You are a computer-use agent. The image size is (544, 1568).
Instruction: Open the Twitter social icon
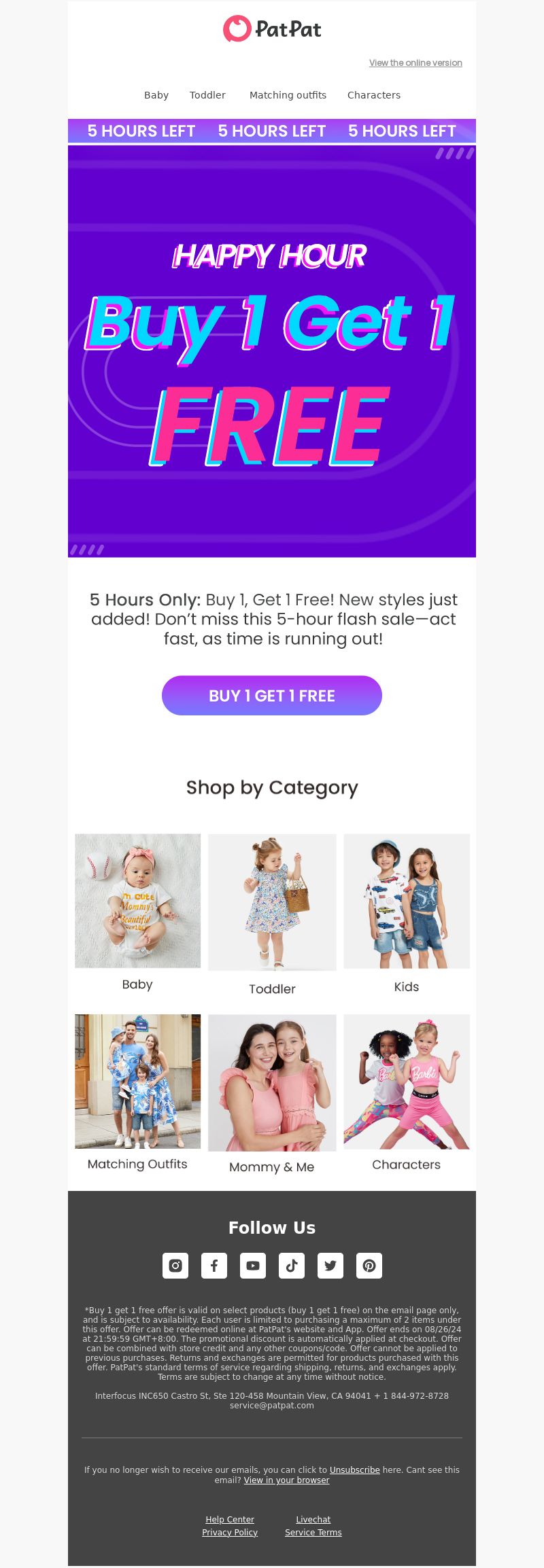coord(330,1265)
